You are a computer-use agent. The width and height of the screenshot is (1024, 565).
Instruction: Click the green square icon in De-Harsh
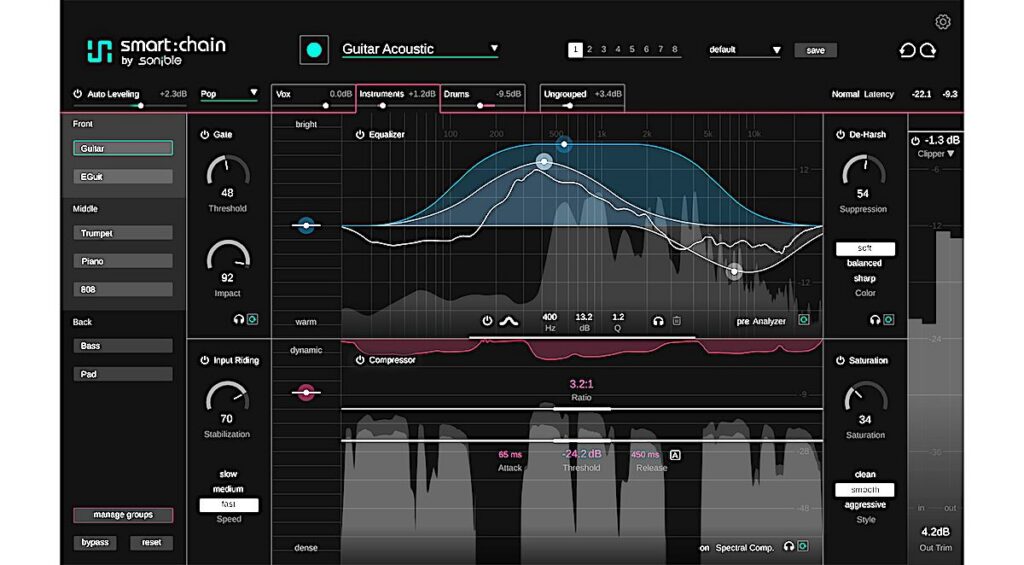point(889,319)
